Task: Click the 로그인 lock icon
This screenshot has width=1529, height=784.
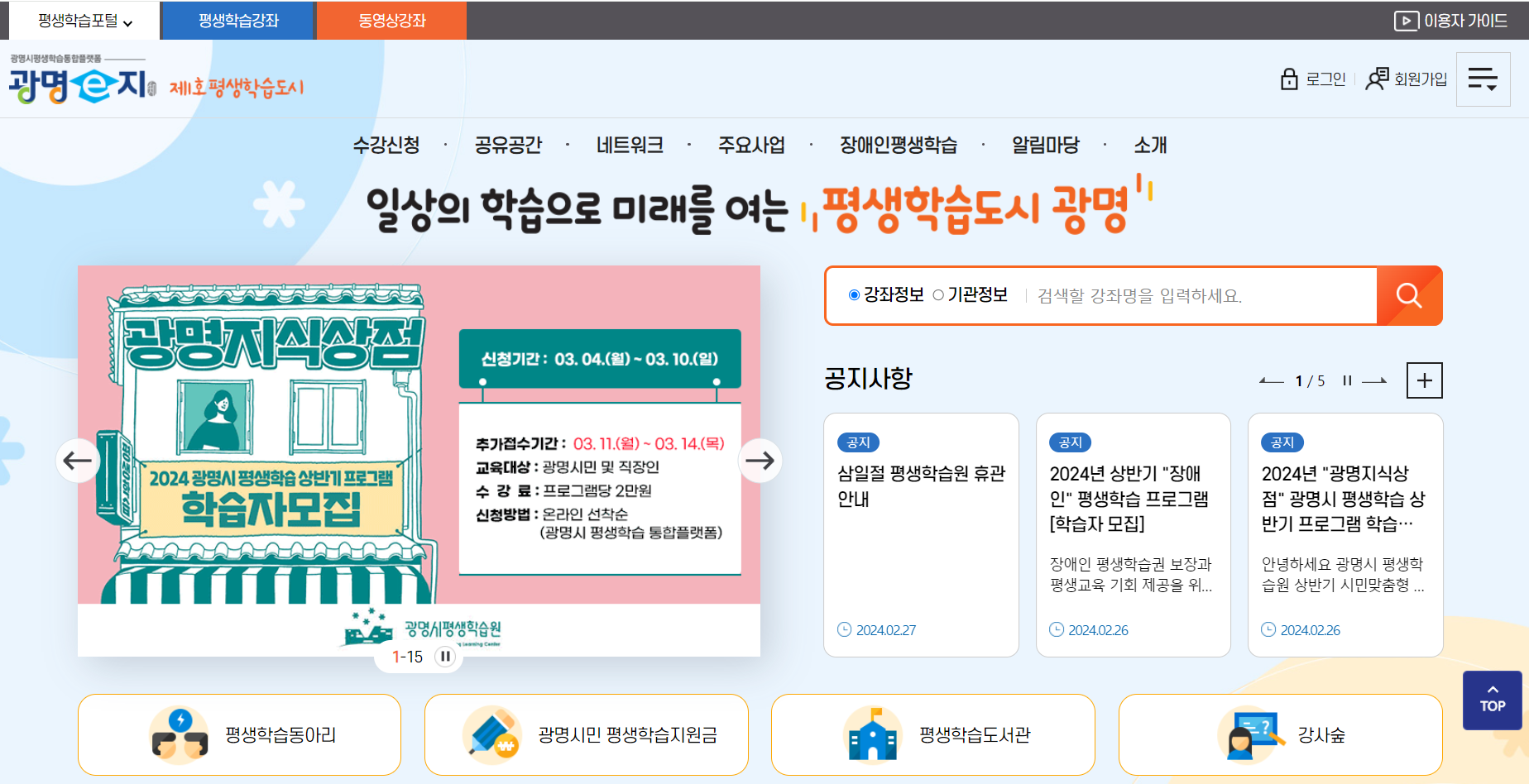Action: pos(1289,79)
